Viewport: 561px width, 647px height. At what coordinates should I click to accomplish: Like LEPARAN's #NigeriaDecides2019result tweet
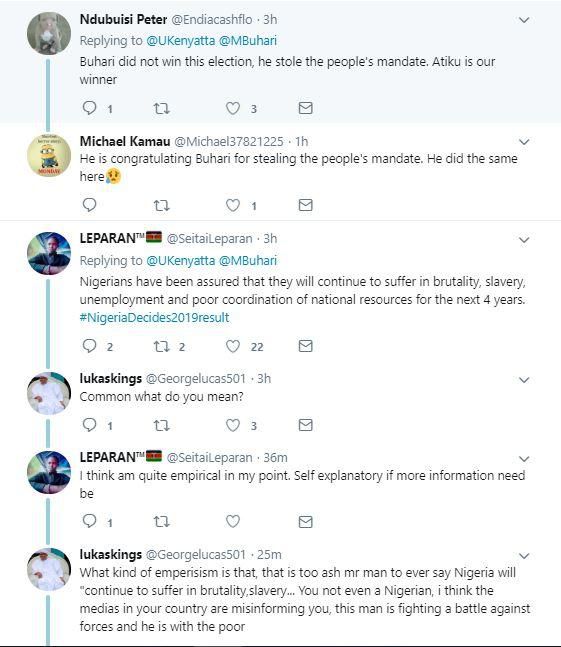point(233,346)
